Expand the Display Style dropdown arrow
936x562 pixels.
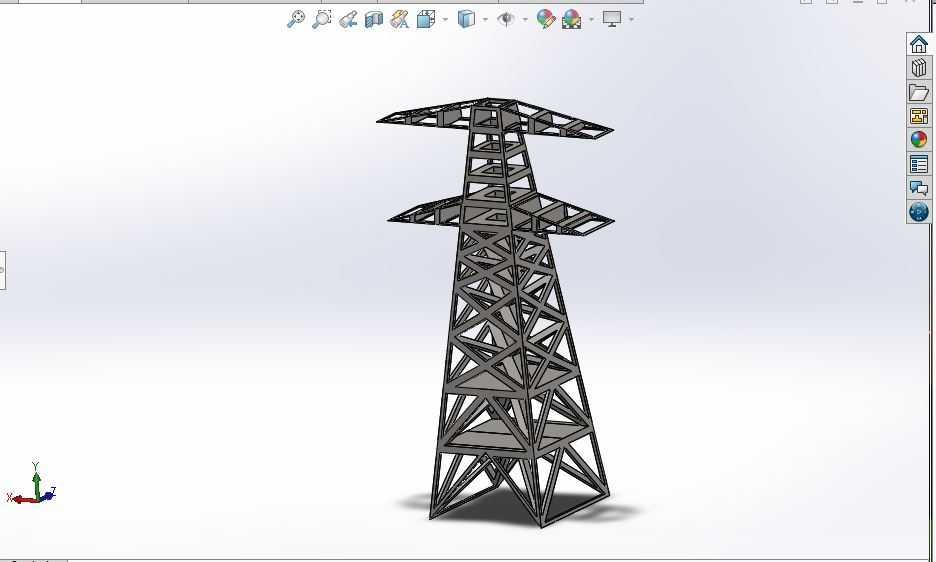coord(485,19)
